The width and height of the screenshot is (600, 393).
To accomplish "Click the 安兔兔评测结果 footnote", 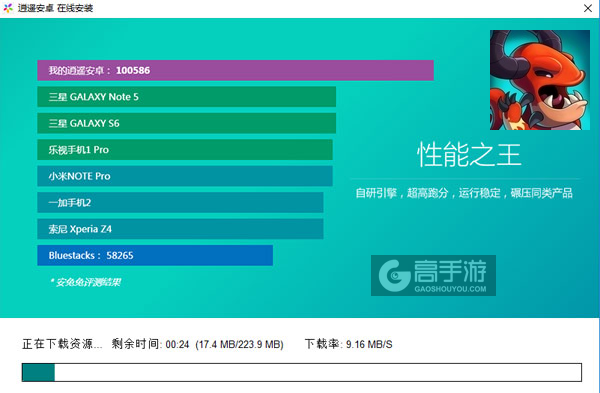I will click(x=85, y=282).
